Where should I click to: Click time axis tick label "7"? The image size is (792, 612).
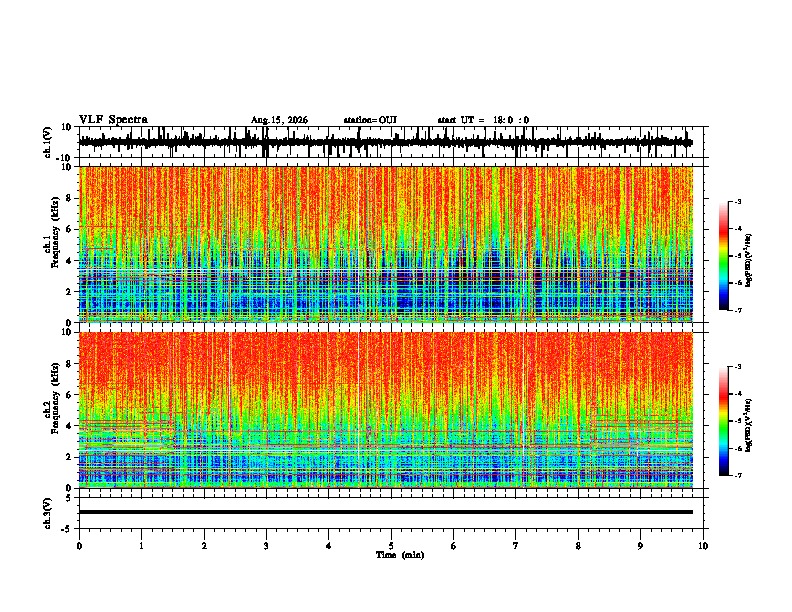516,546
